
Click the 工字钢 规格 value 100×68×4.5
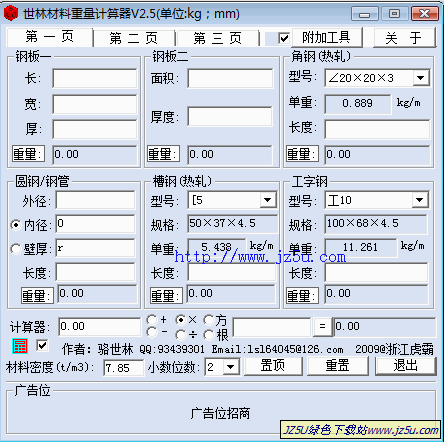click(x=376, y=223)
